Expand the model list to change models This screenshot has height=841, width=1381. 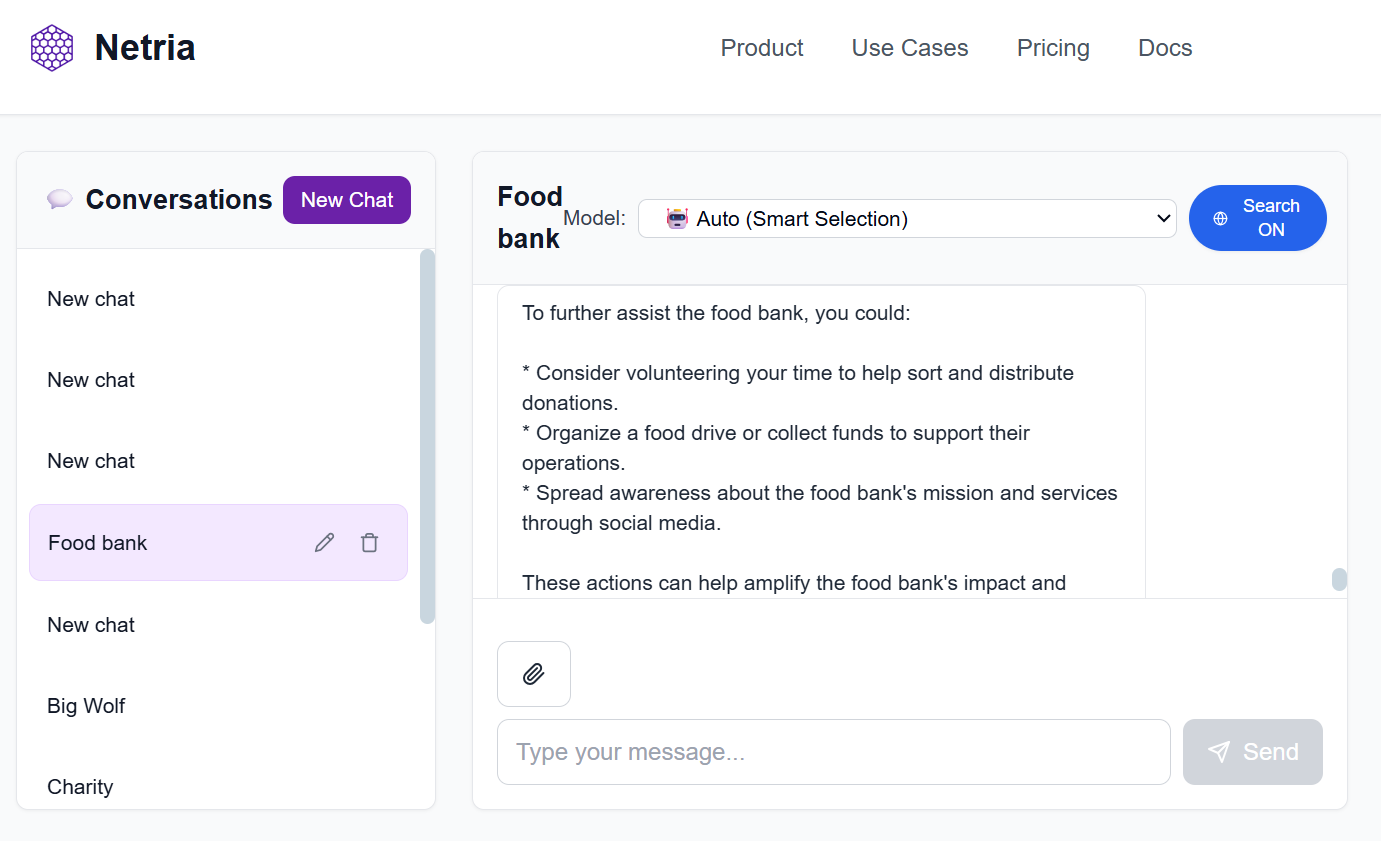[x=907, y=218]
